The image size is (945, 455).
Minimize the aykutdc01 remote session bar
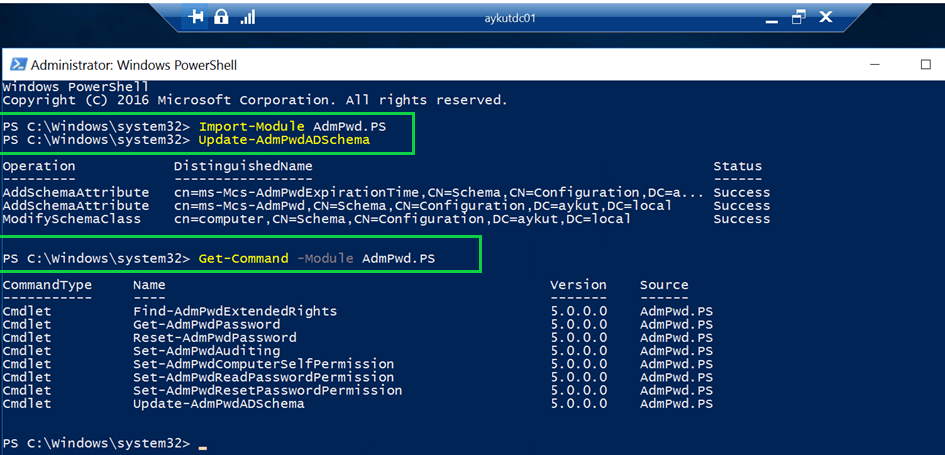(x=770, y=17)
